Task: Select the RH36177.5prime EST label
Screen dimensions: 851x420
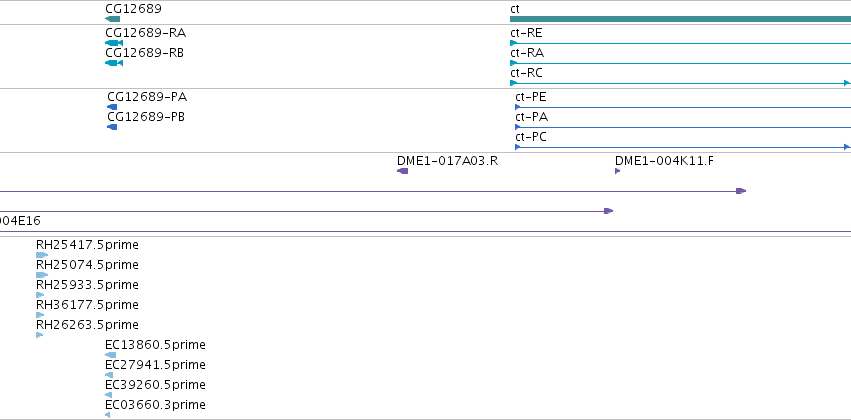Action: pos(87,305)
